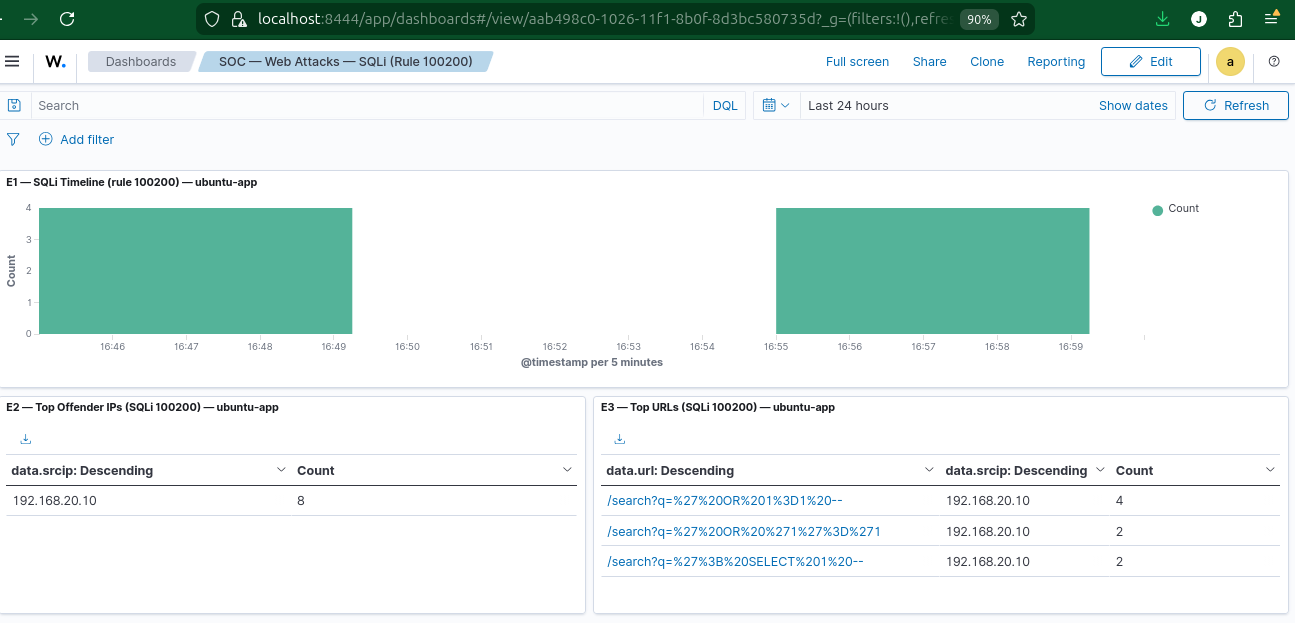Open the SELECT 1 search URL link
The width and height of the screenshot is (1295, 623).
(735, 561)
